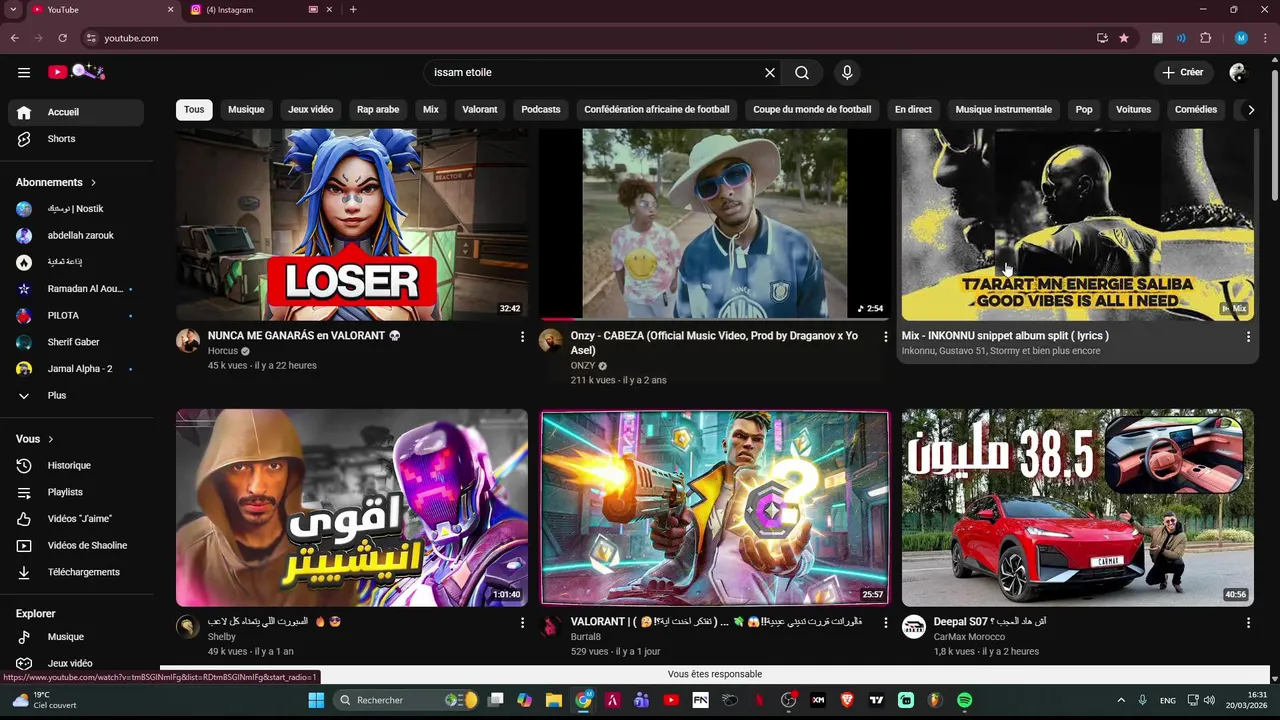Open the CarMax Morocco channel avatar

(914, 627)
